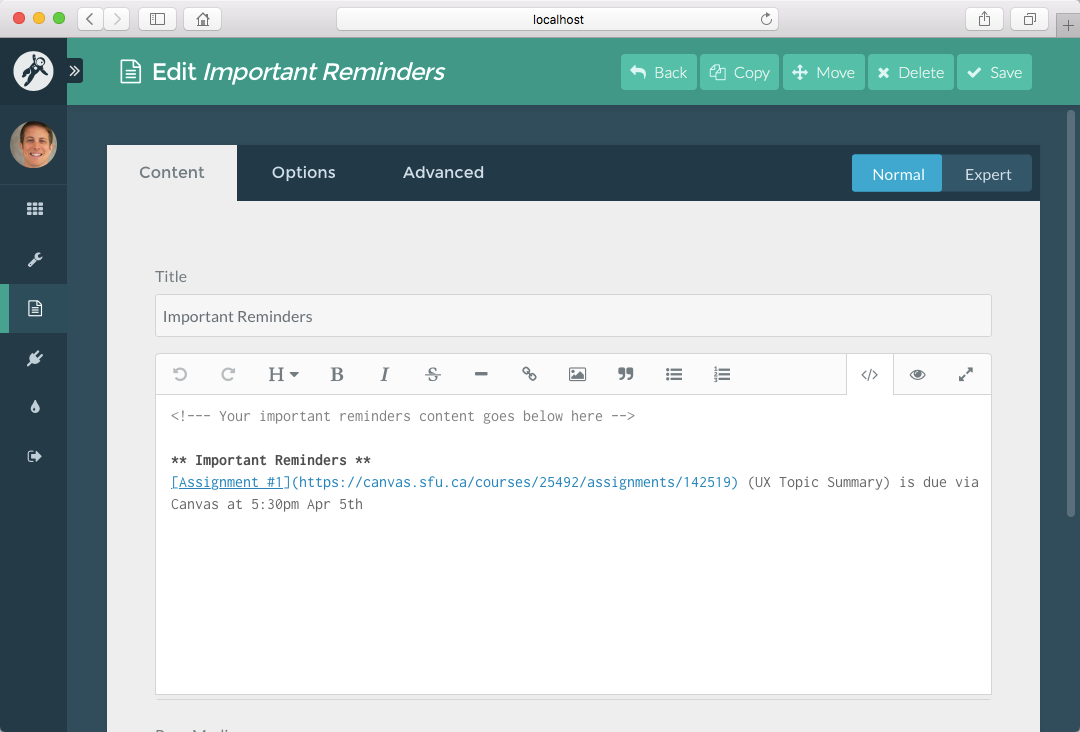Redo the edit in editor
Image resolution: width=1080 pixels, height=732 pixels.
[228, 374]
